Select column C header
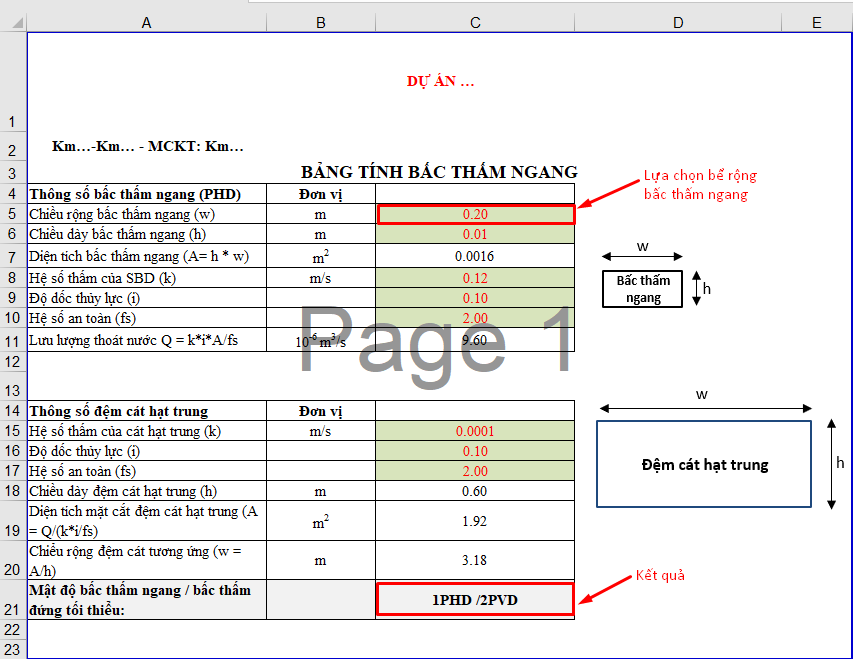 coord(475,23)
